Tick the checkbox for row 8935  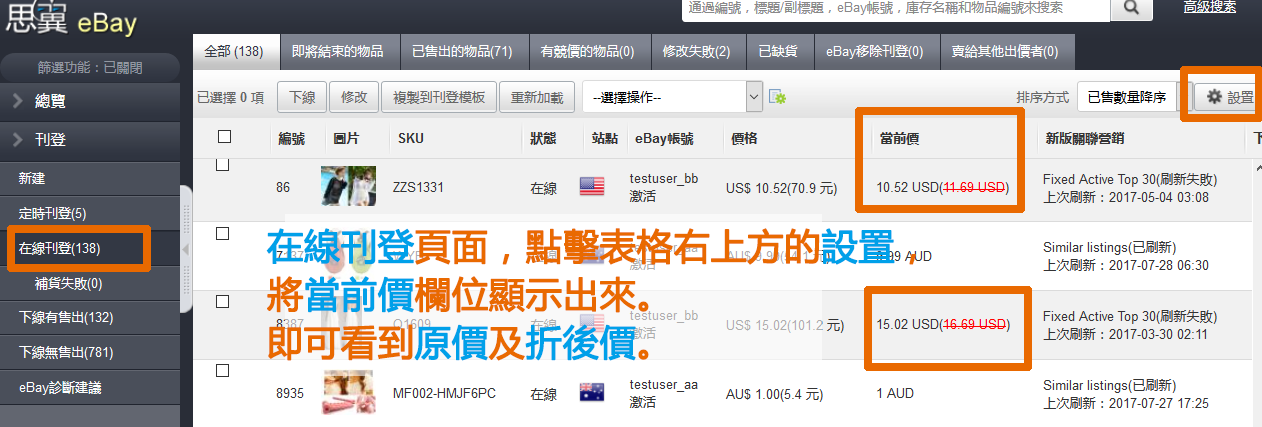point(223,371)
